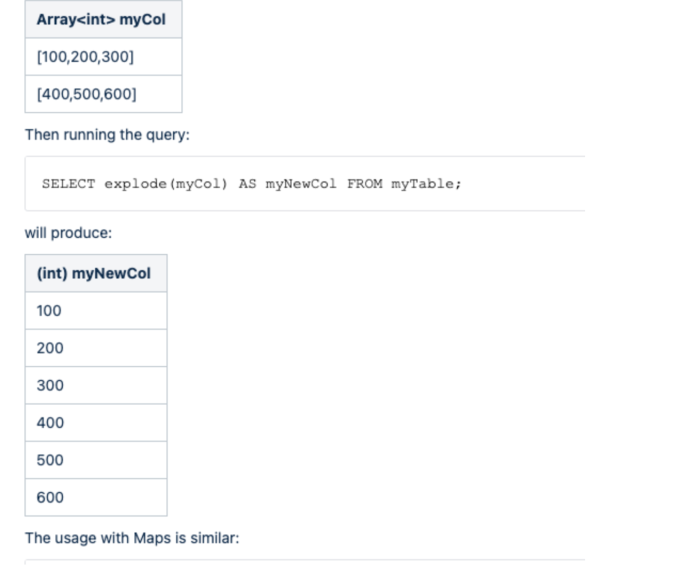This screenshot has height=572, width=678.
Task: Click the SELECT keyword in the code block
Action: (68, 184)
